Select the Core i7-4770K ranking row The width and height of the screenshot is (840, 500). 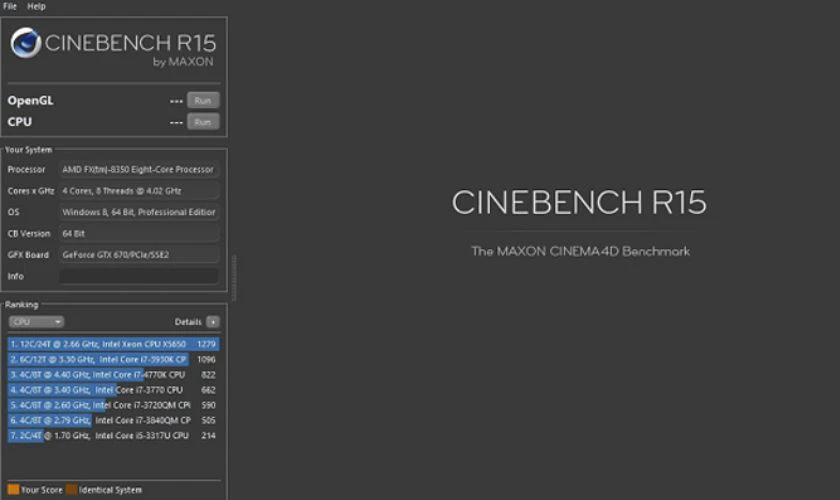tap(112, 375)
